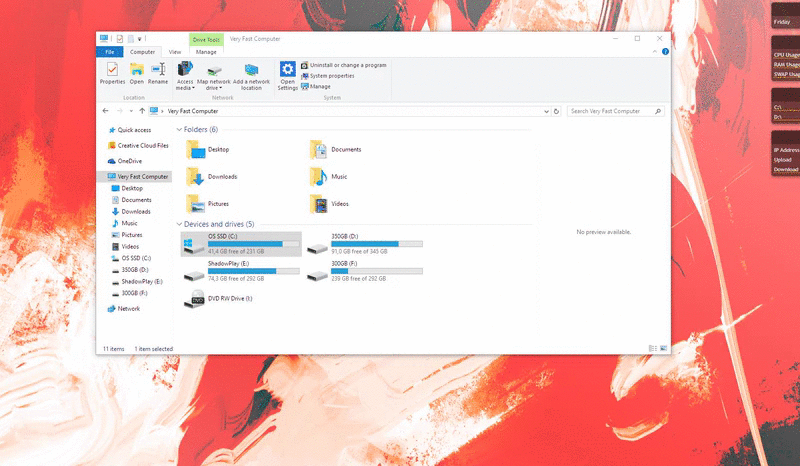The width and height of the screenshot is (800, 466).
Task: Switch to large icons view in status bar
Action: (663, 349)
